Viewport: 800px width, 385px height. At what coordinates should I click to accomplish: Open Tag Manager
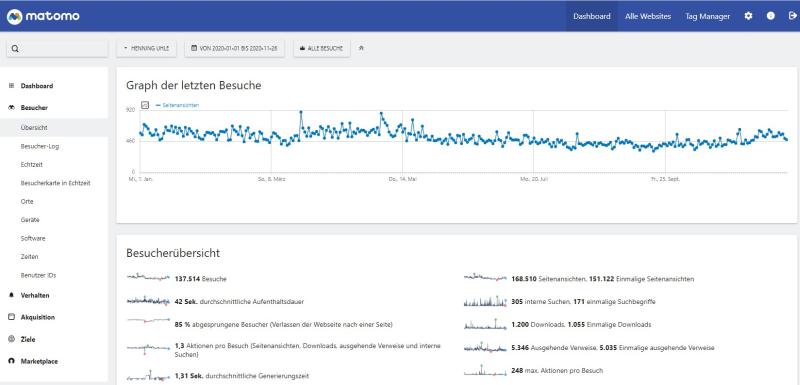(707, 16)
